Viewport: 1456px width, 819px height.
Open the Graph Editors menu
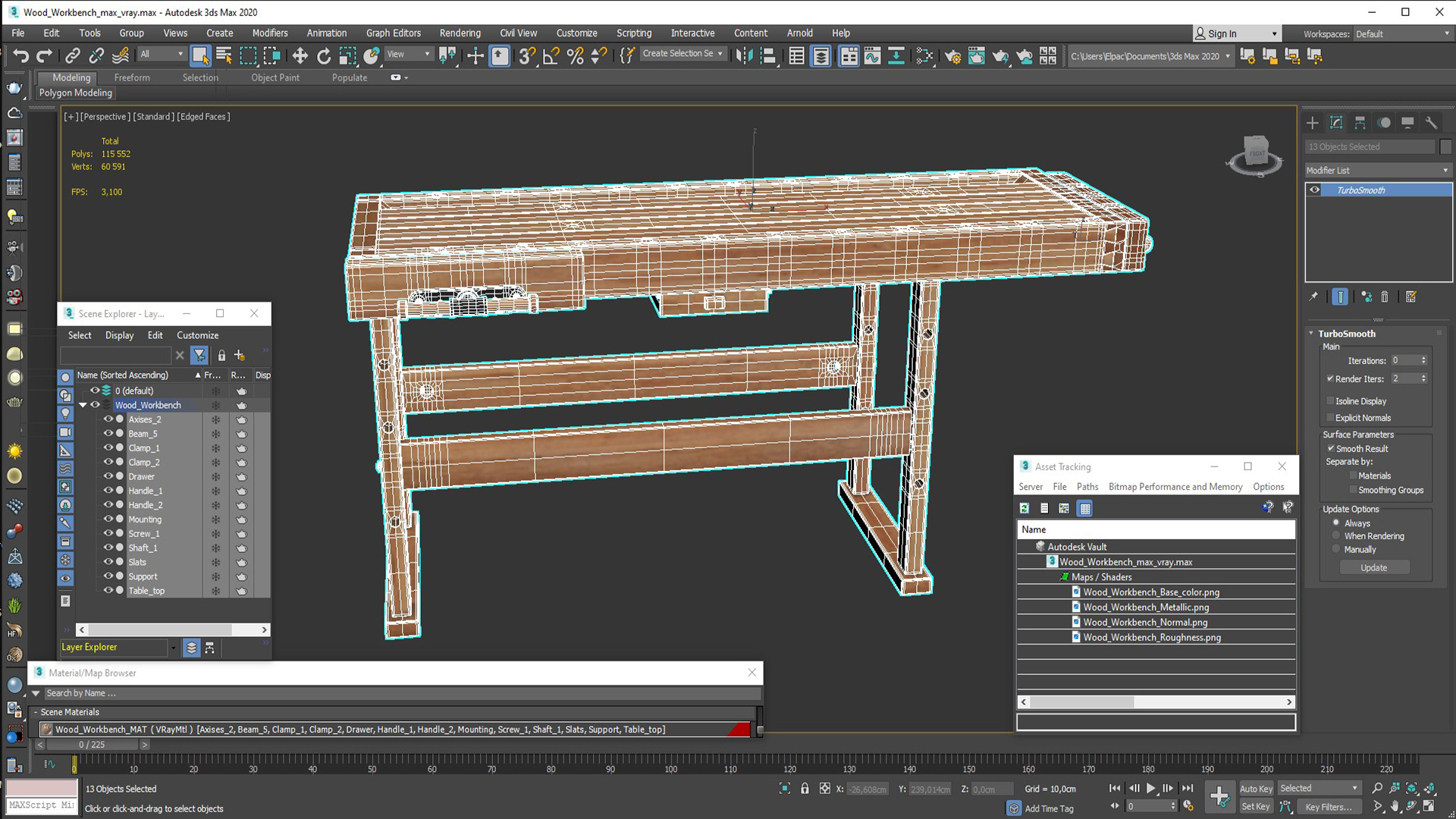point(393,33)
